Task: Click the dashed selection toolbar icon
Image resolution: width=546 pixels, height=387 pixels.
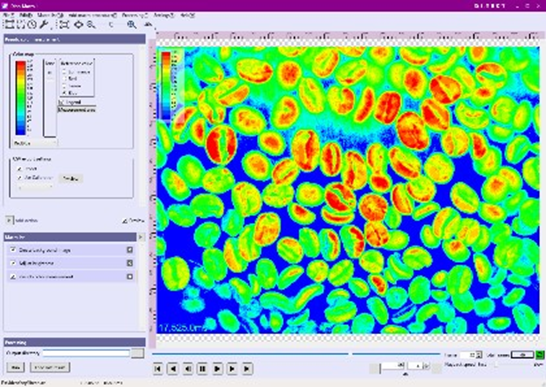Action: [21, 24]
